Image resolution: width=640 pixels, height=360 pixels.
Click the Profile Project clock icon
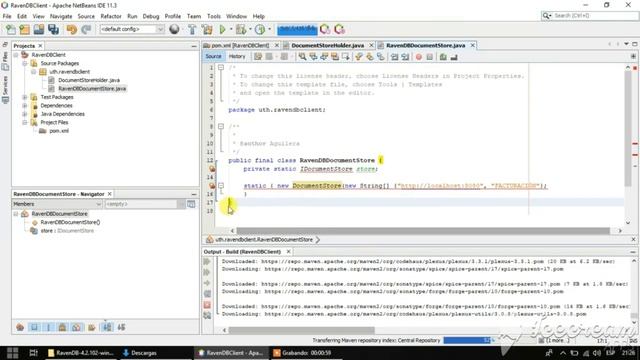(260, 29)
